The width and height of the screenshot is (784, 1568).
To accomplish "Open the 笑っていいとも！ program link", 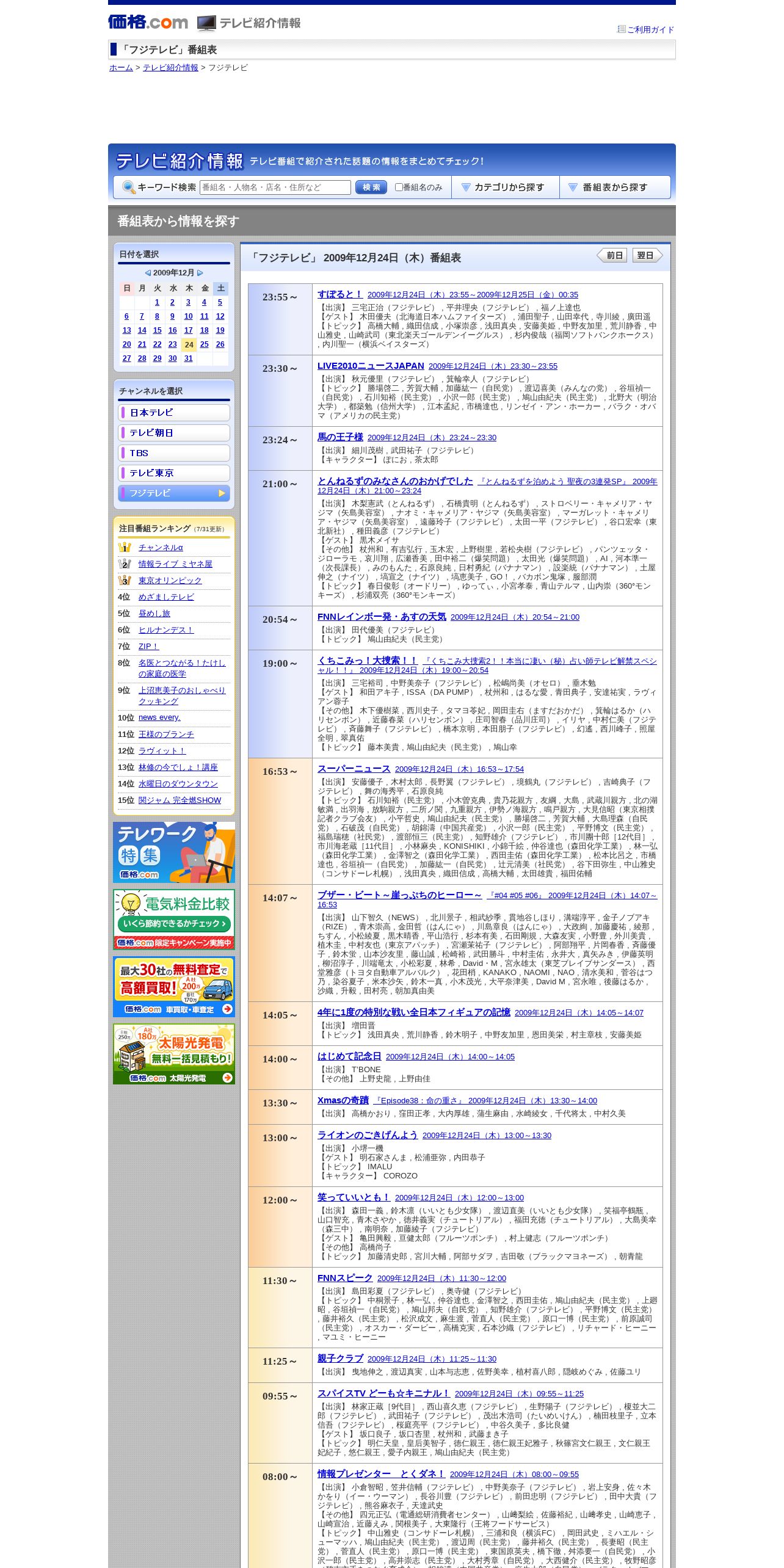I will 354,1197.
